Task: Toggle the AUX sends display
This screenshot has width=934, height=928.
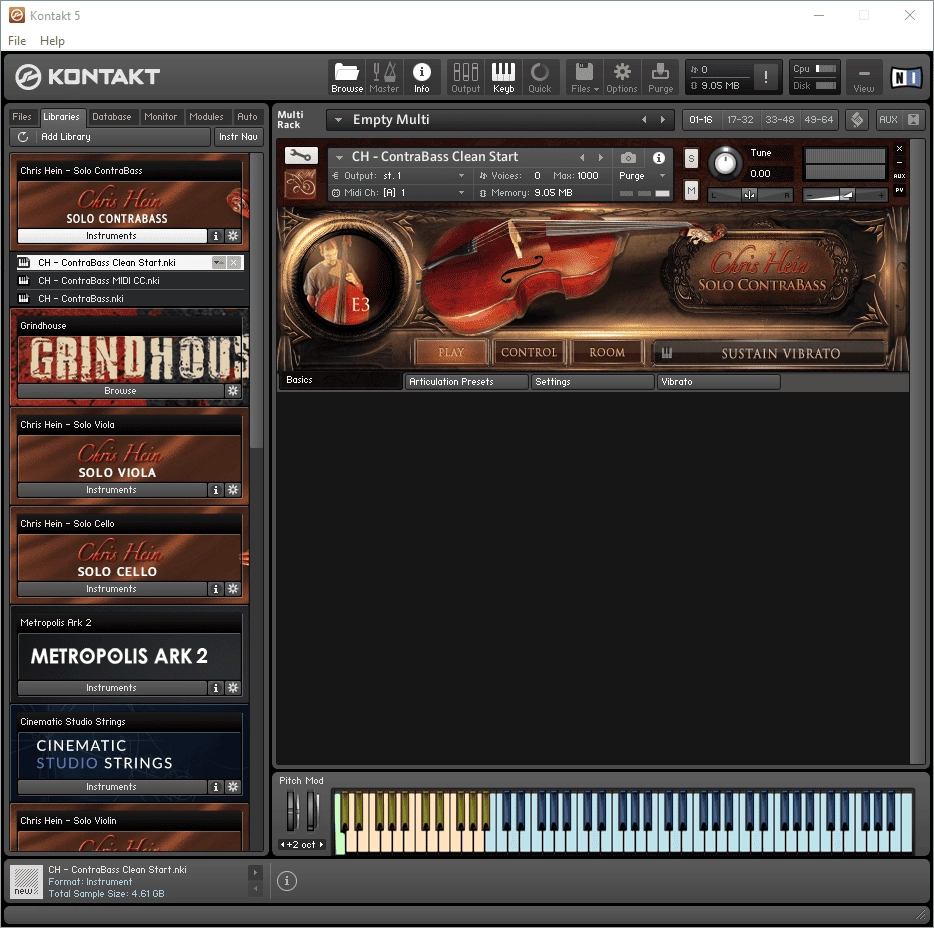Action: 888,120
